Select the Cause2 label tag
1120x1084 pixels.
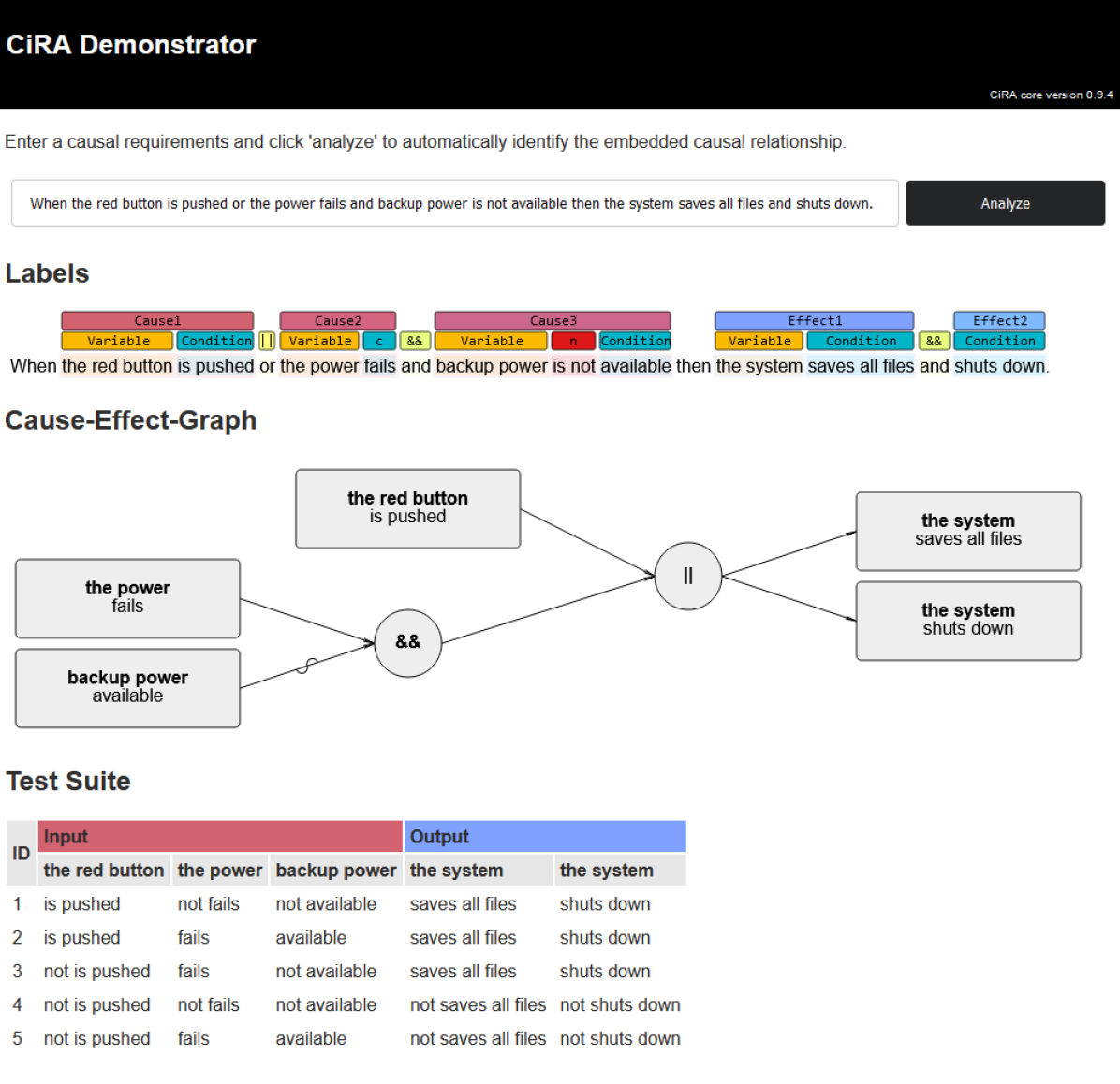pyautogui.click(x=338, y=321)
